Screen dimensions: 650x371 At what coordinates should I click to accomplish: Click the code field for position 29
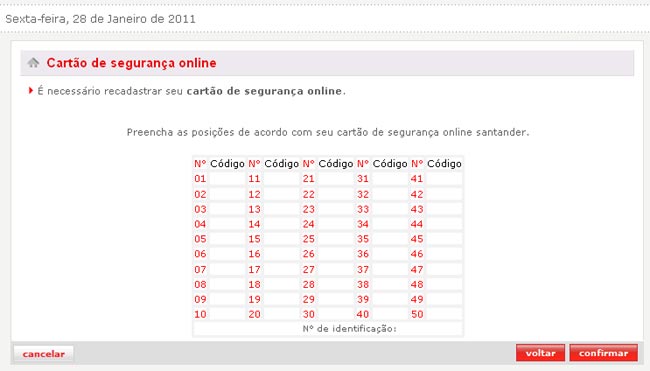pyautogui.click(x=336, y=299)
